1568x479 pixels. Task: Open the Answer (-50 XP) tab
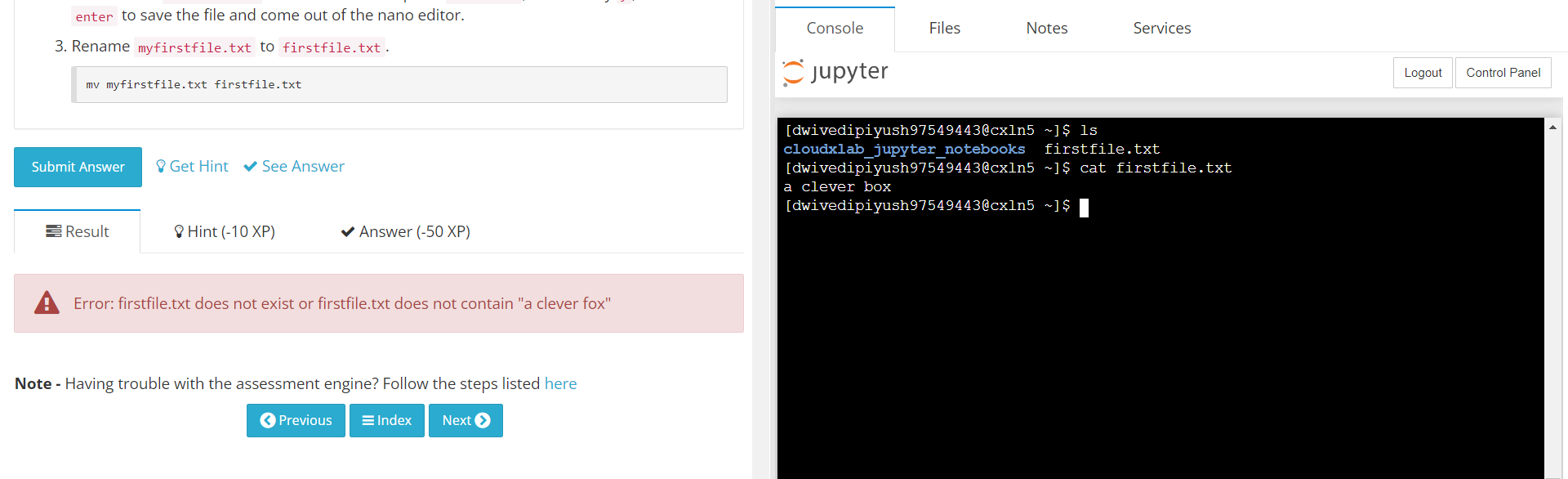click(405, 231)
